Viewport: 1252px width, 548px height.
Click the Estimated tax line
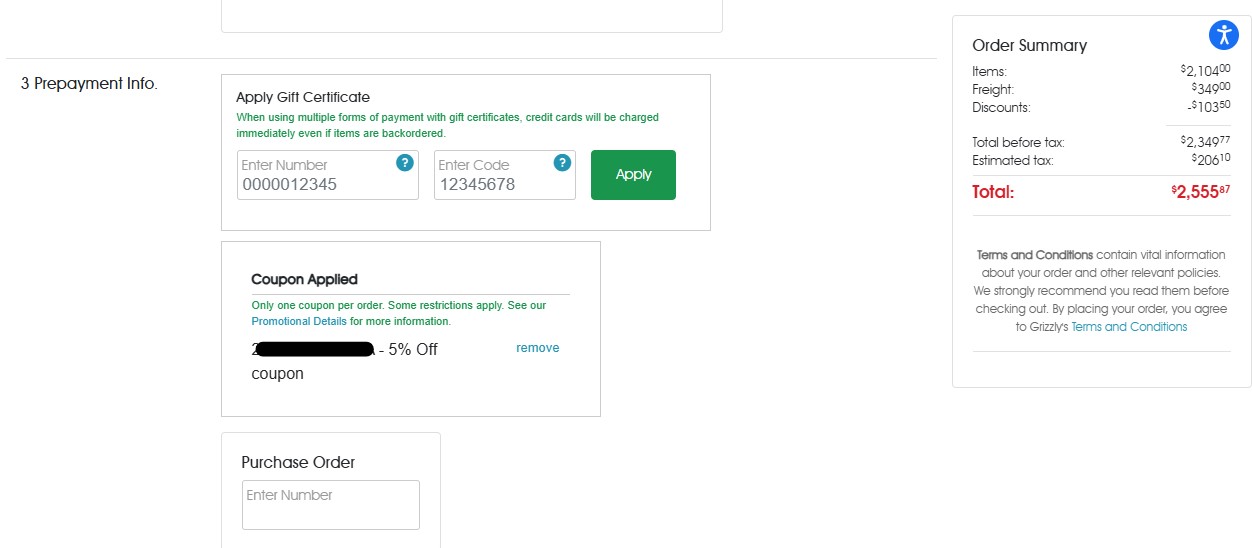click(1012, 161)
